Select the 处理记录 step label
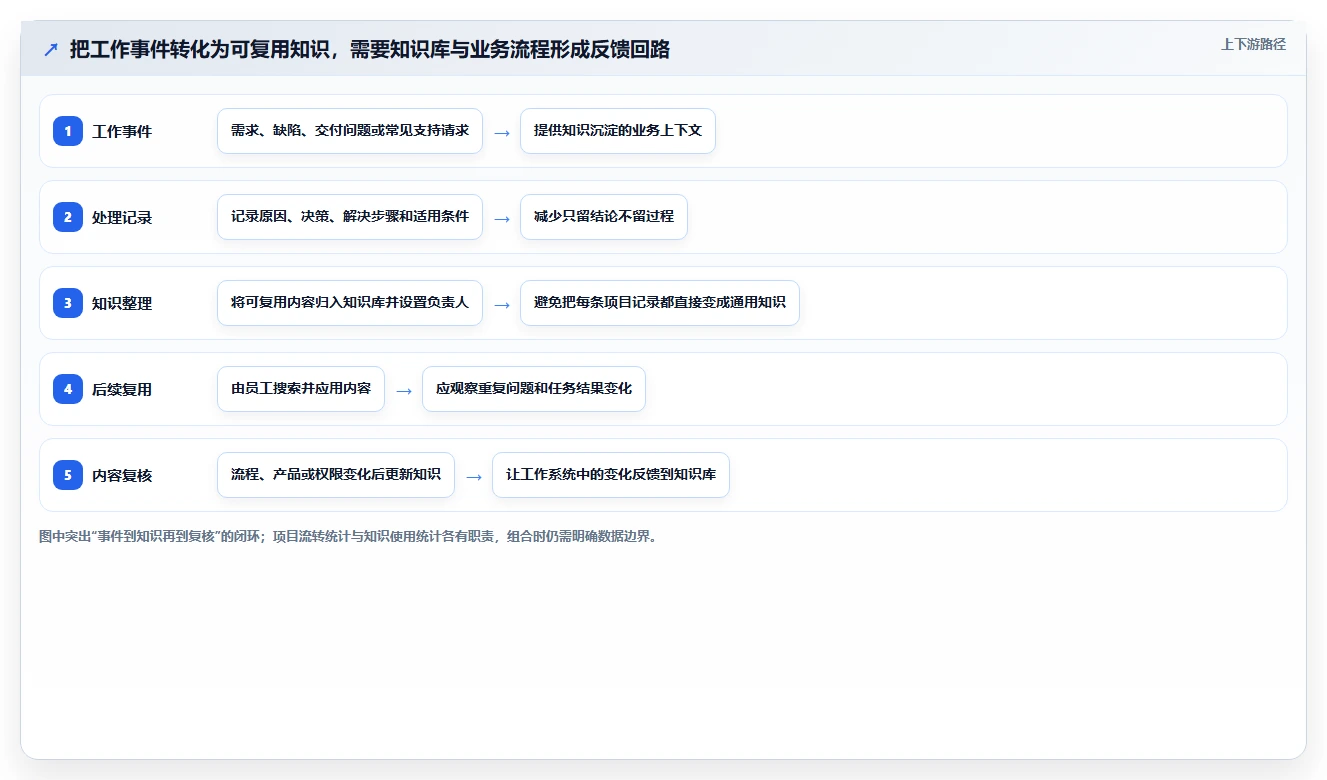The image size is (1327, 780). [122, 217]
